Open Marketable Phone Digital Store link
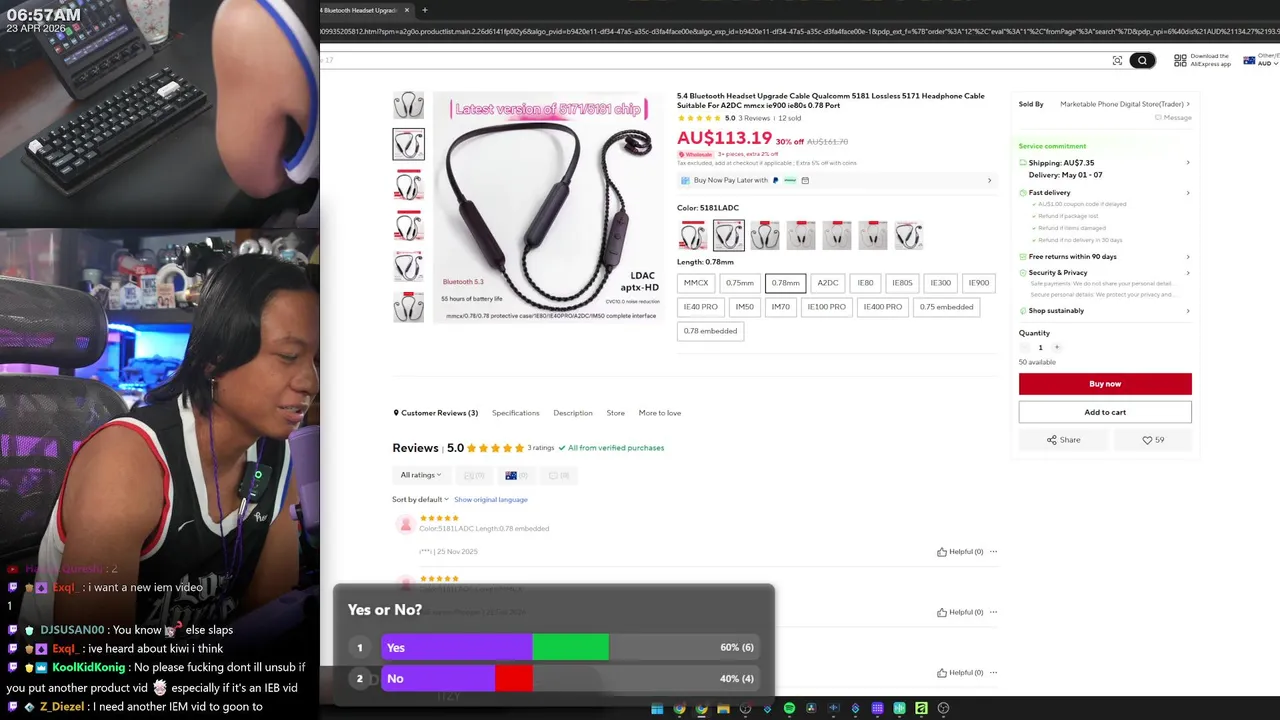Screen dimensions: 1280x720 [x=1123, y=104]
